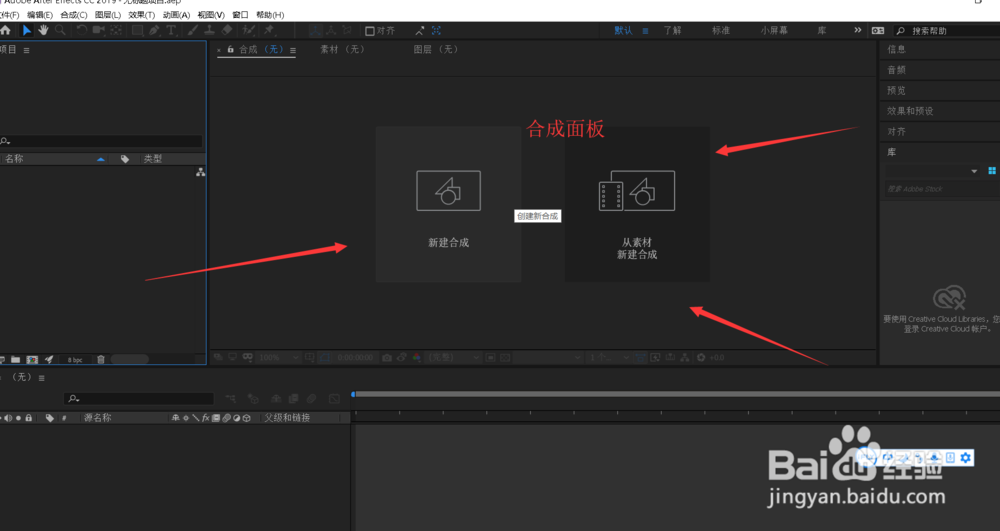Click the Home icon in toolbar
1000x531 pixels.
(x=5, y=30)
